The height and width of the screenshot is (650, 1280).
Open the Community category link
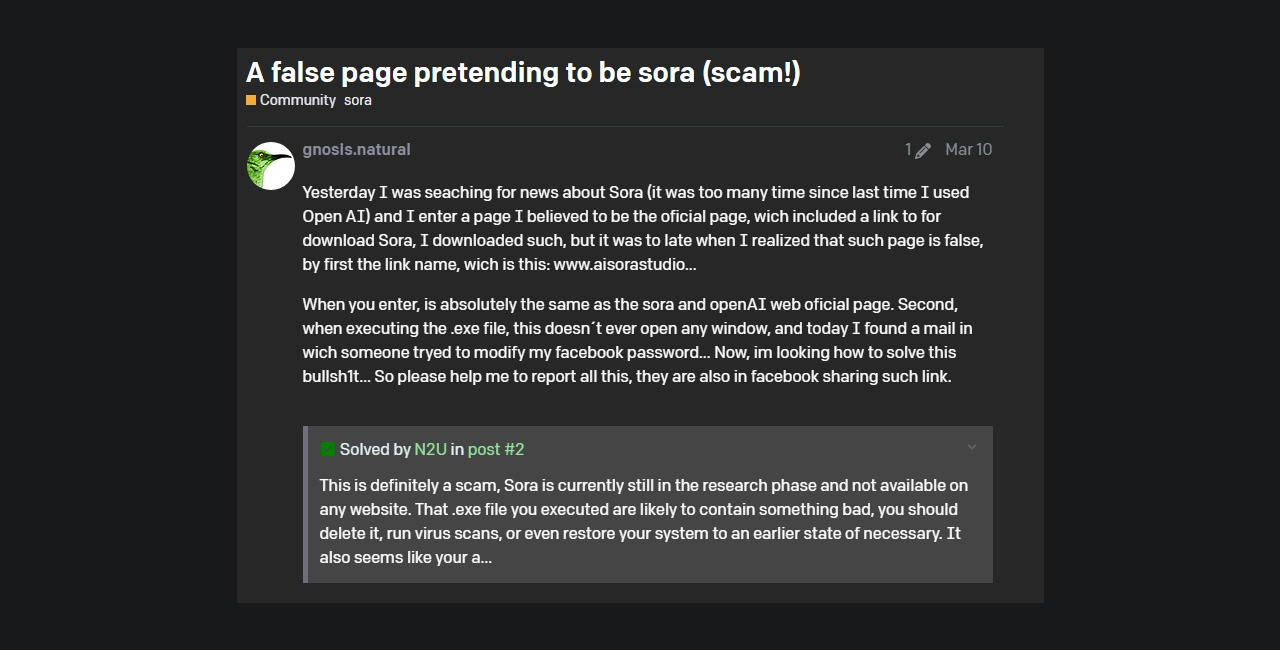(x=297, y=100)
